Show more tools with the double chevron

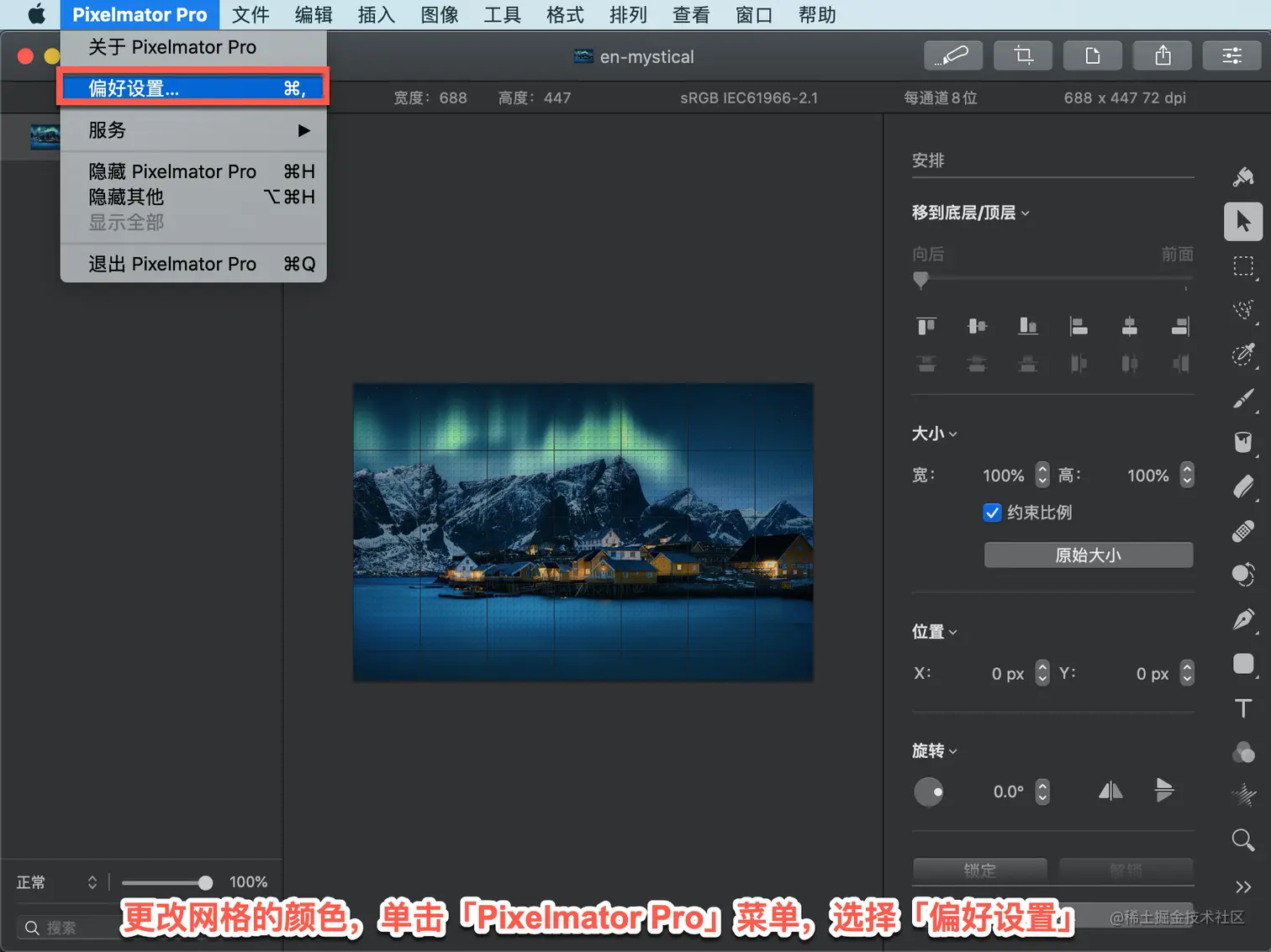tap(1243, 887)
